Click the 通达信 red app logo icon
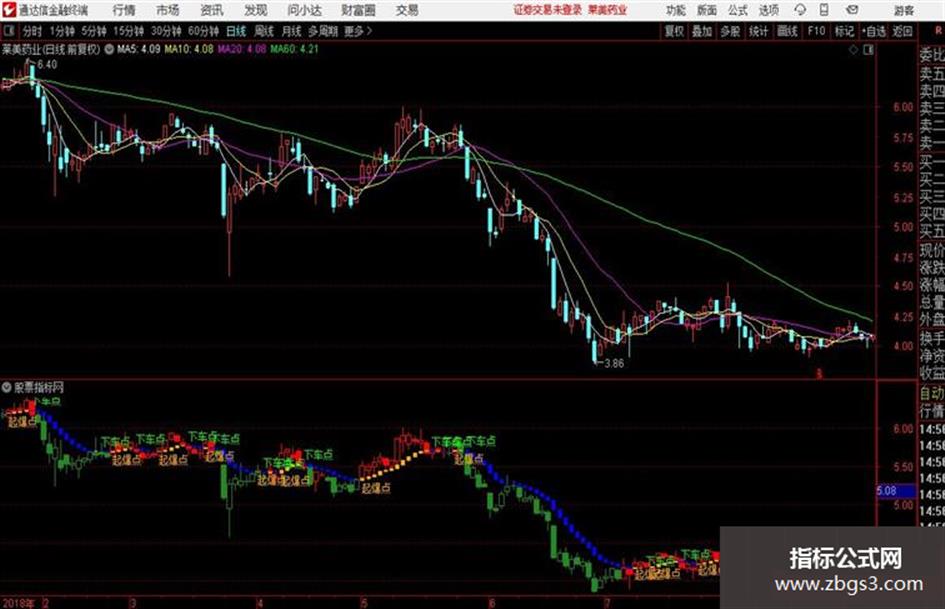Viewport: 945px width, 609px height. [x=8, y=10]
